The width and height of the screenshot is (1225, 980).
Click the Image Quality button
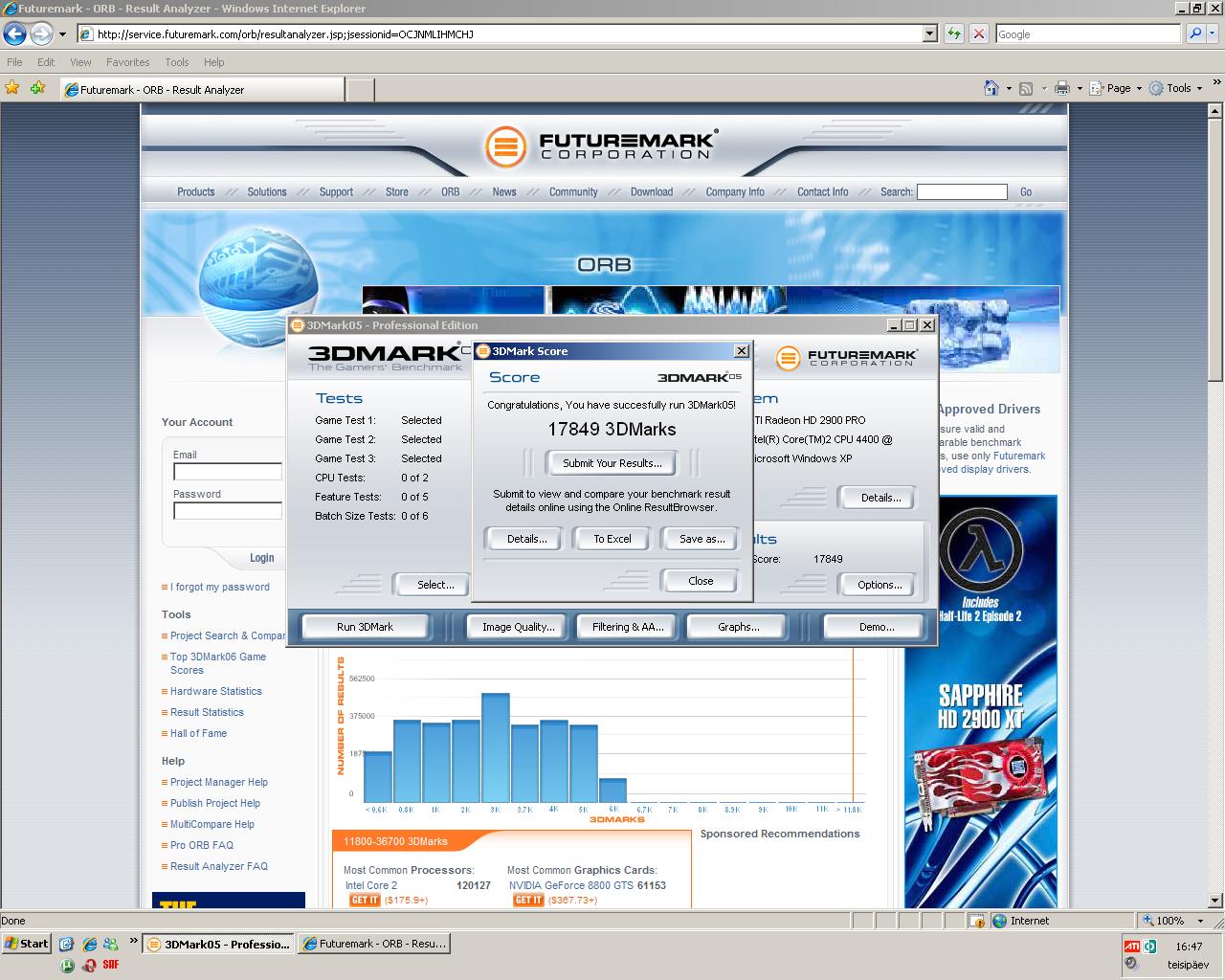point(518,627)
